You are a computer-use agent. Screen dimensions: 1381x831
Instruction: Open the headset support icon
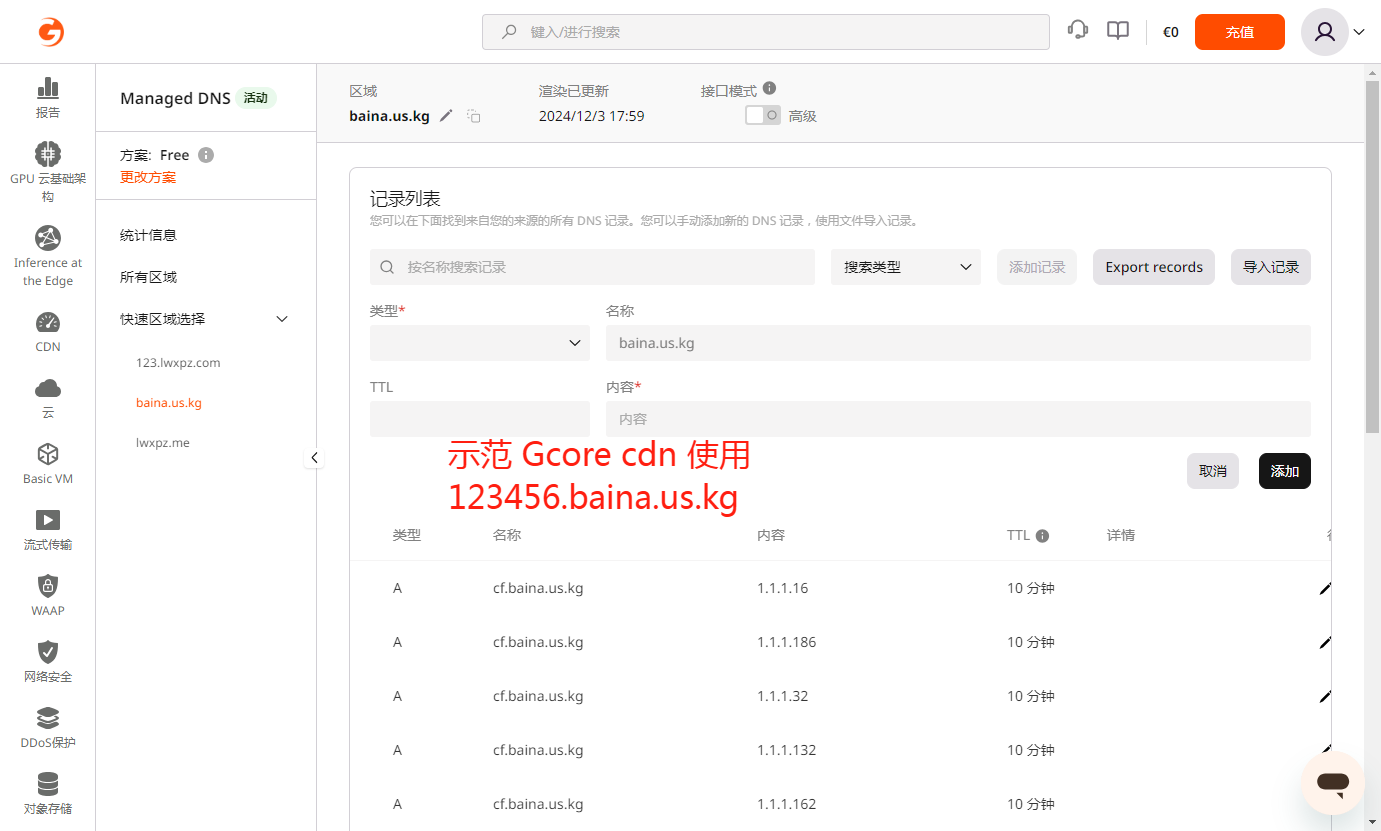pos(1078,31)
